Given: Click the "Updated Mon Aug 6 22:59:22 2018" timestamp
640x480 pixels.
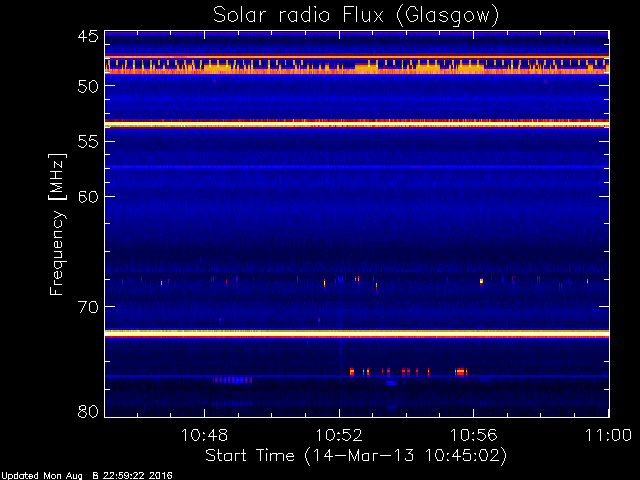Looking at the screenshot, I should (86, 476).
